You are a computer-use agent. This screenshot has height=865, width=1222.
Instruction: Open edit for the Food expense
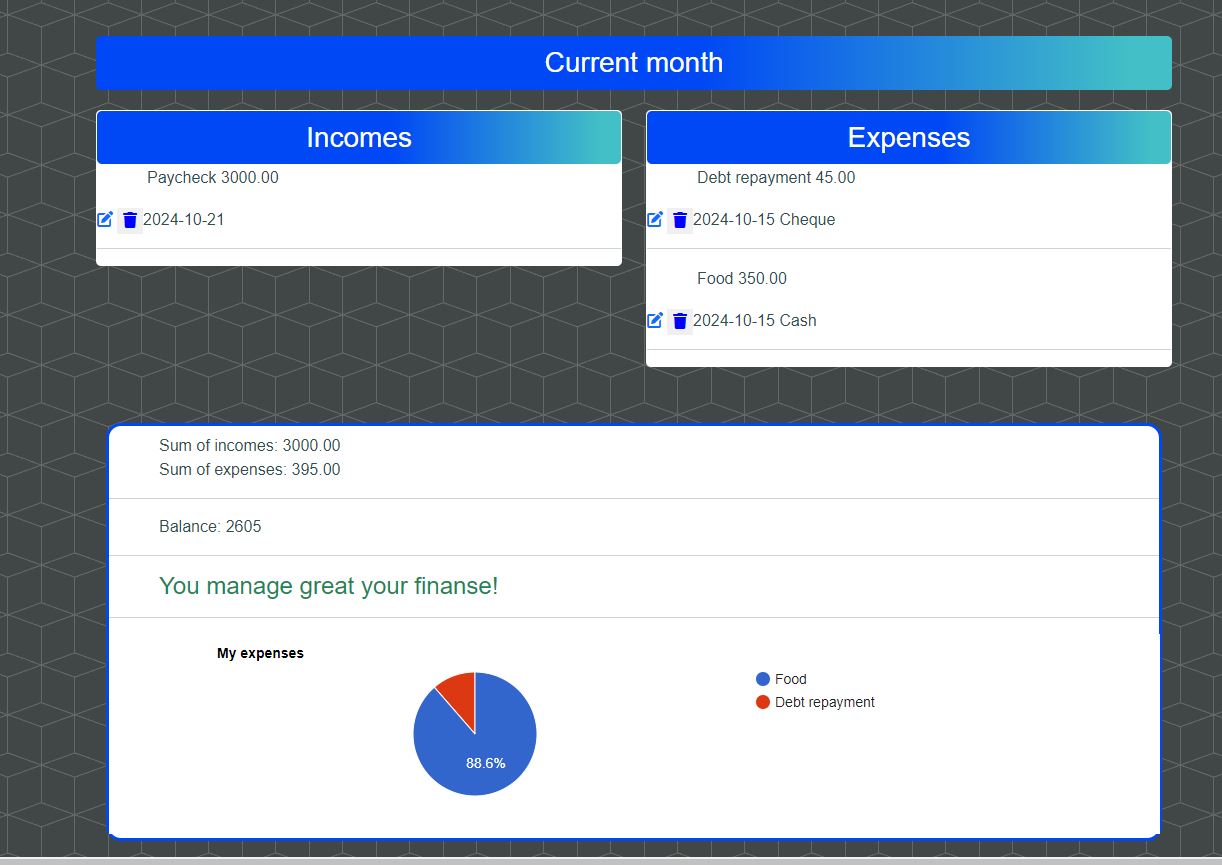[655, 320]
